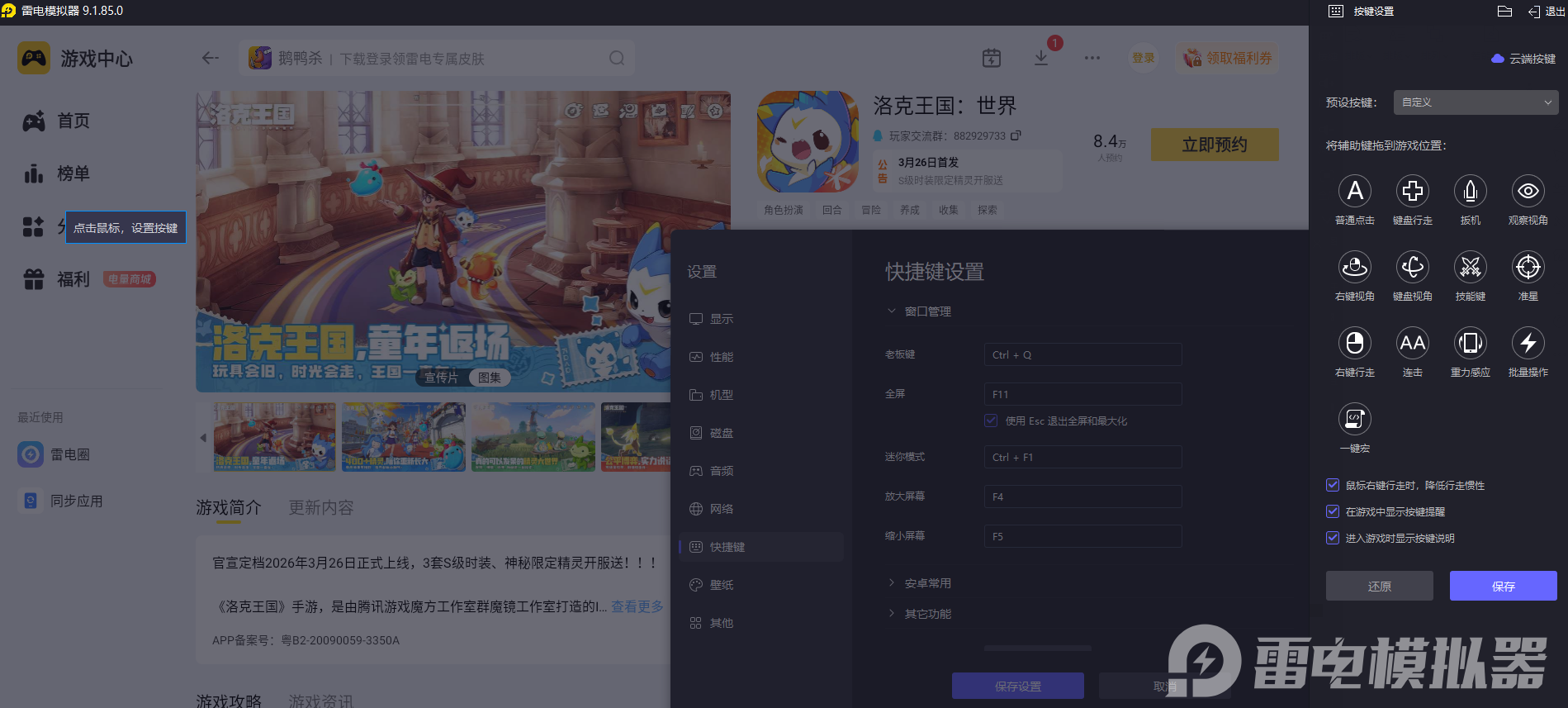The image size is (1568, 708).
Task: Open 显示 settings category
Action: [x=760, y=319]
